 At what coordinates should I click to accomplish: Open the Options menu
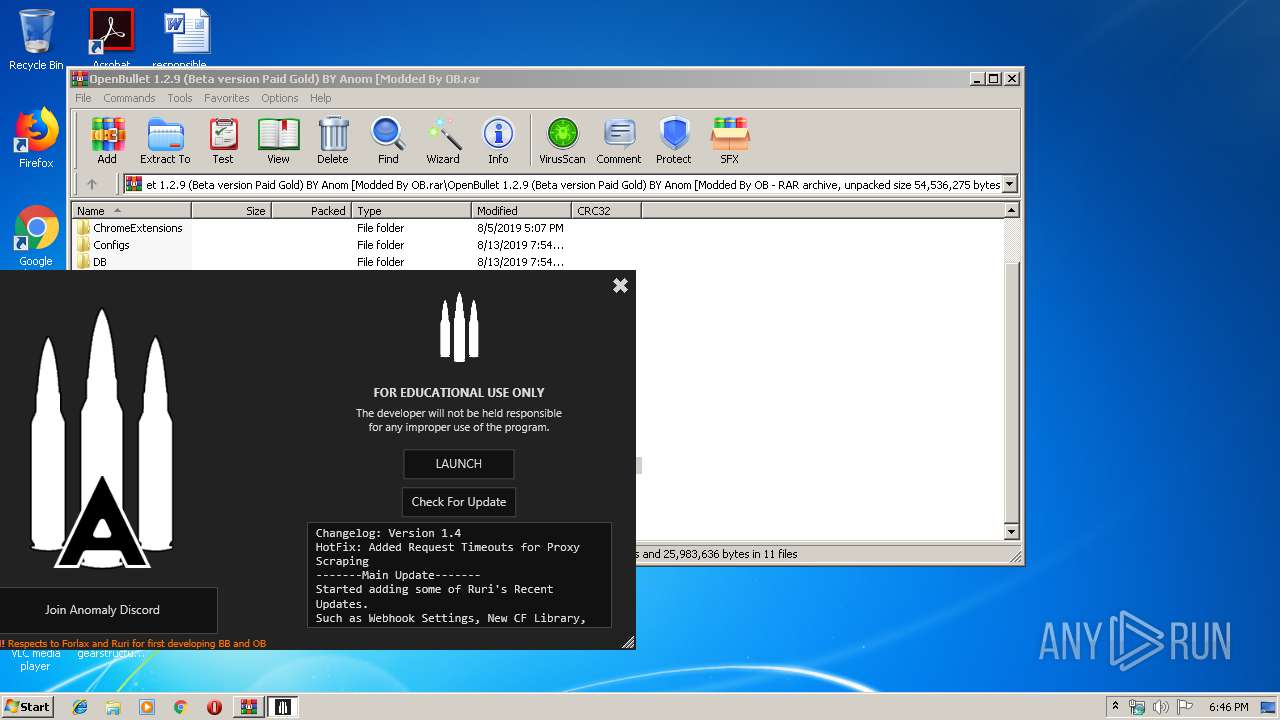(280, 98)
